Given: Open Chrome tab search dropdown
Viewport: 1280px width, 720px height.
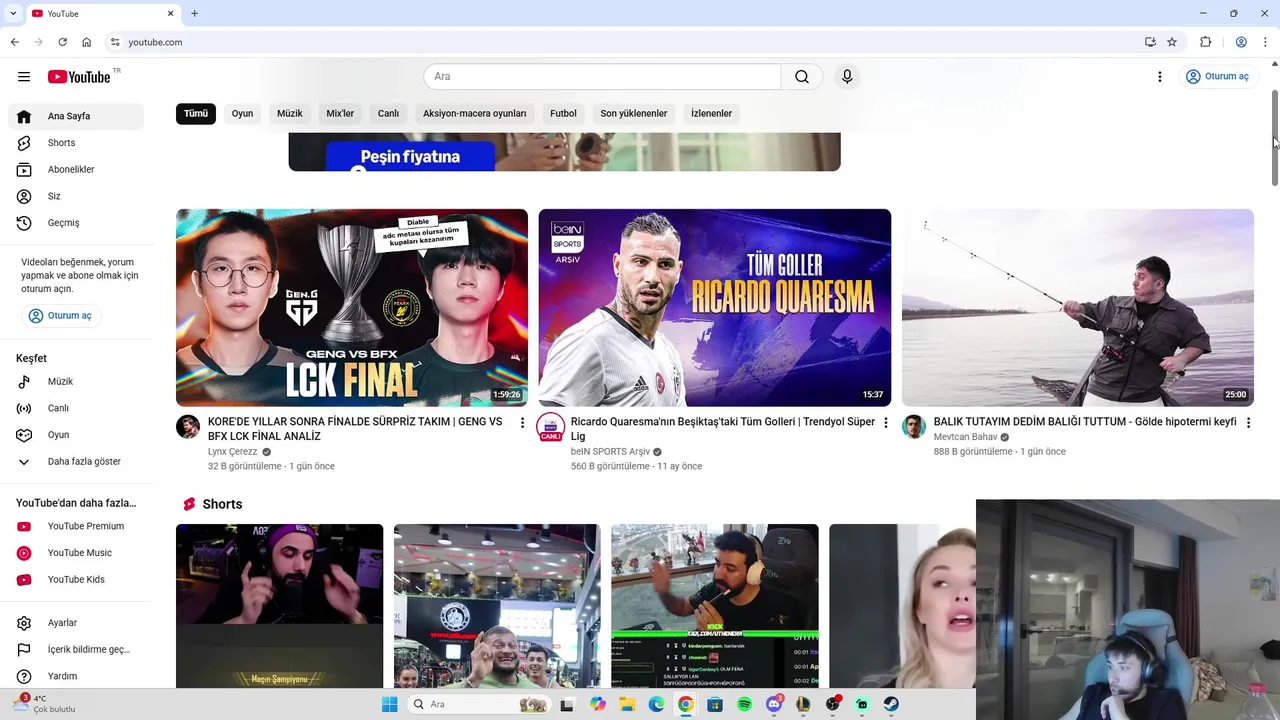Looking at the screenshot, I should (x=13, y=14).
